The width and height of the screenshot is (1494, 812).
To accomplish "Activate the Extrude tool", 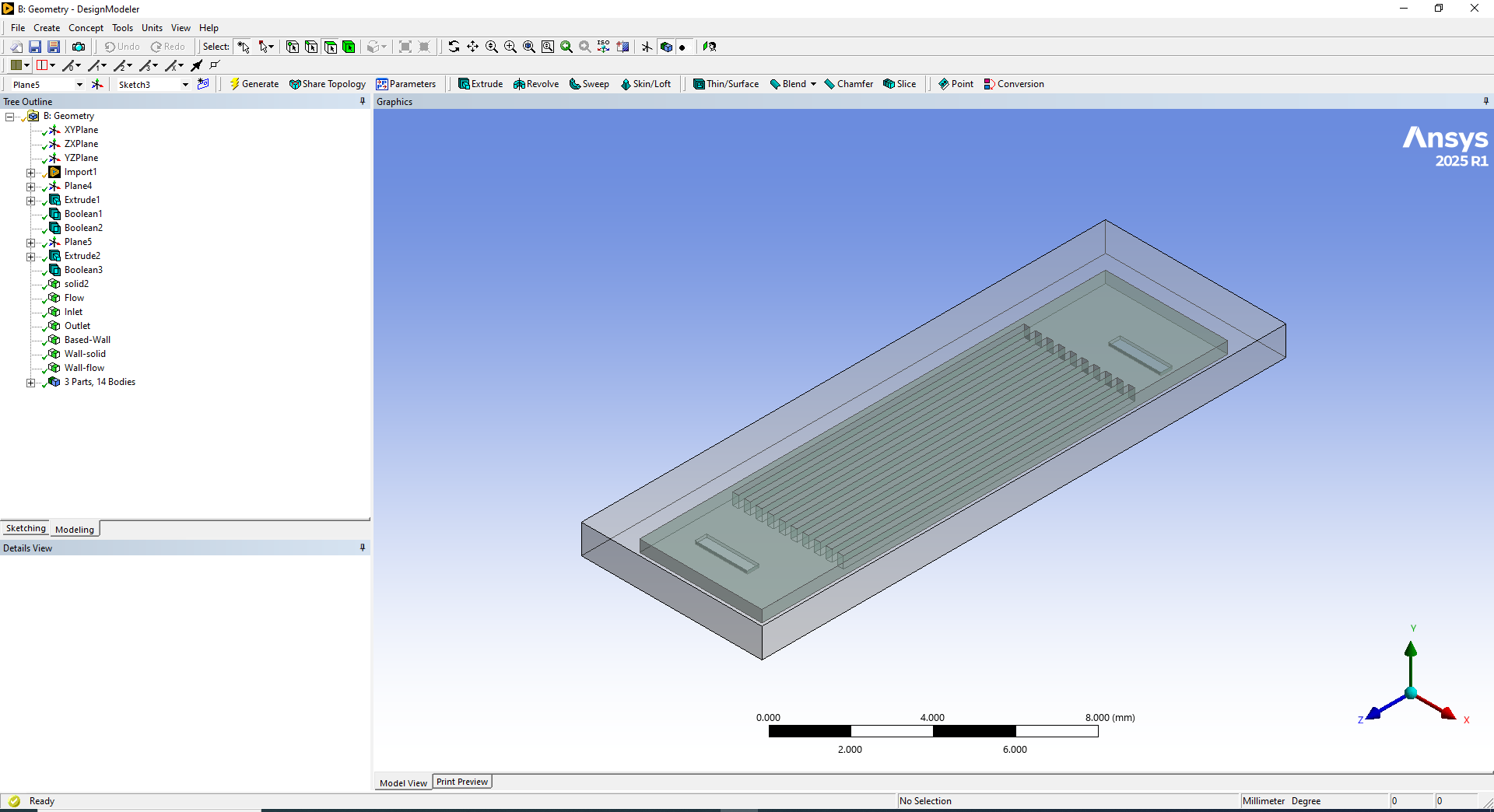I will [x=480, y=84].
